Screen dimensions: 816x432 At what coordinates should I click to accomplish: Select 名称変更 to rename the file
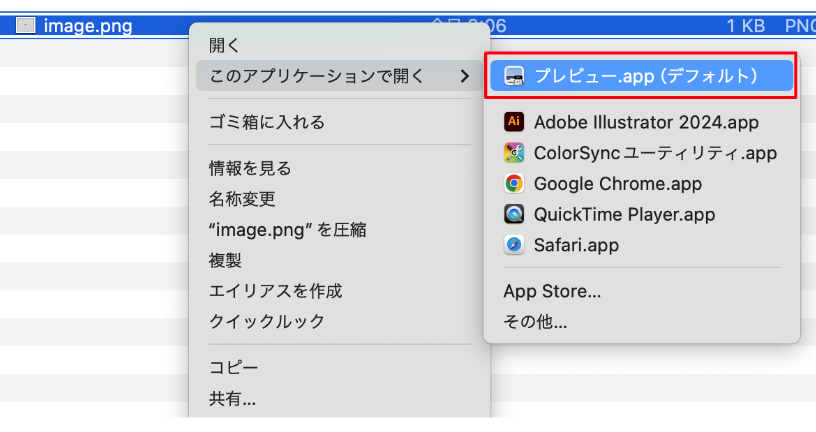[x=242, y=199]
